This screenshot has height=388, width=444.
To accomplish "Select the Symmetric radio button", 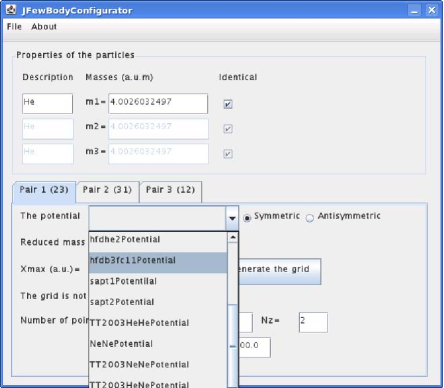I will pos(247,218).
